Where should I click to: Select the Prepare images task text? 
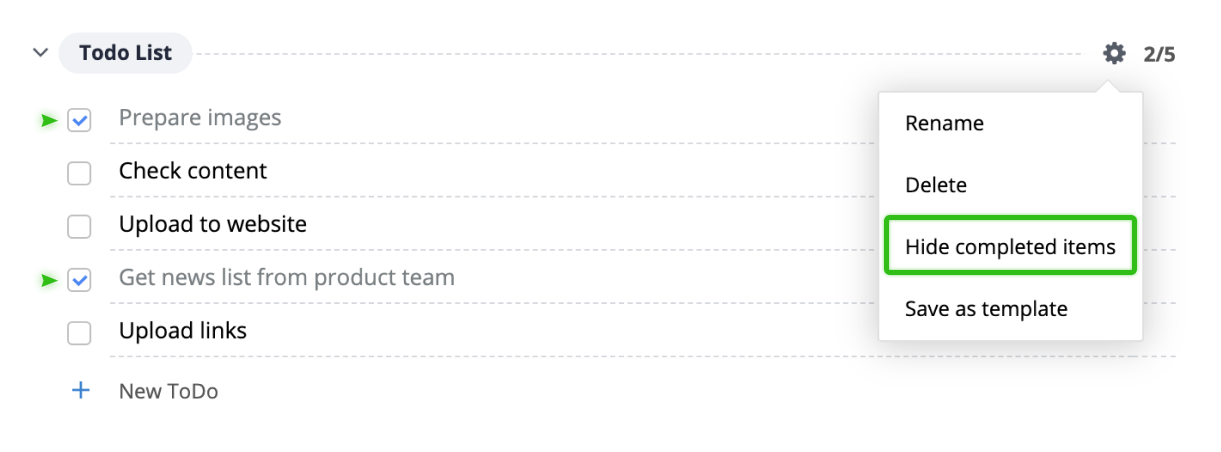[200, 118]
